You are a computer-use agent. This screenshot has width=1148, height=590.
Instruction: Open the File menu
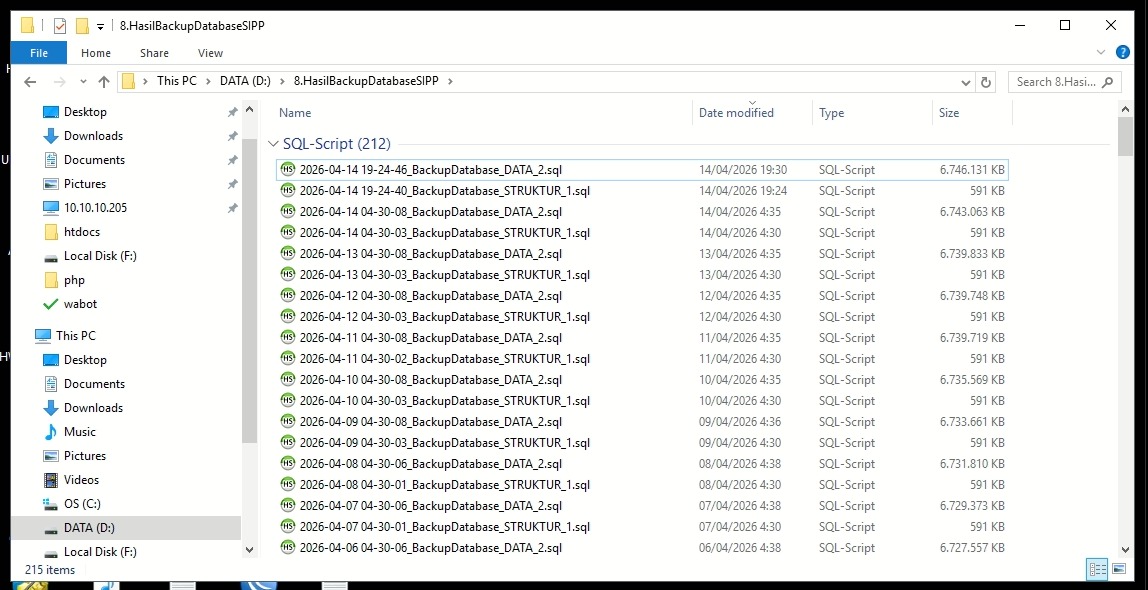pos(39,53)
